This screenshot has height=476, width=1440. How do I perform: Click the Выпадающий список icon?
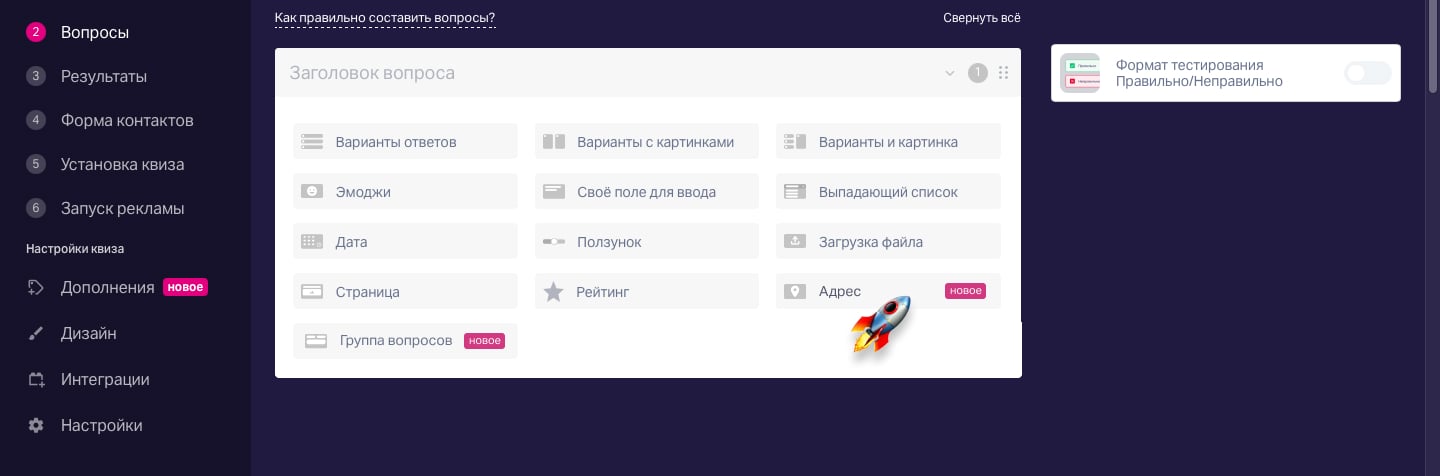[795, 191]
